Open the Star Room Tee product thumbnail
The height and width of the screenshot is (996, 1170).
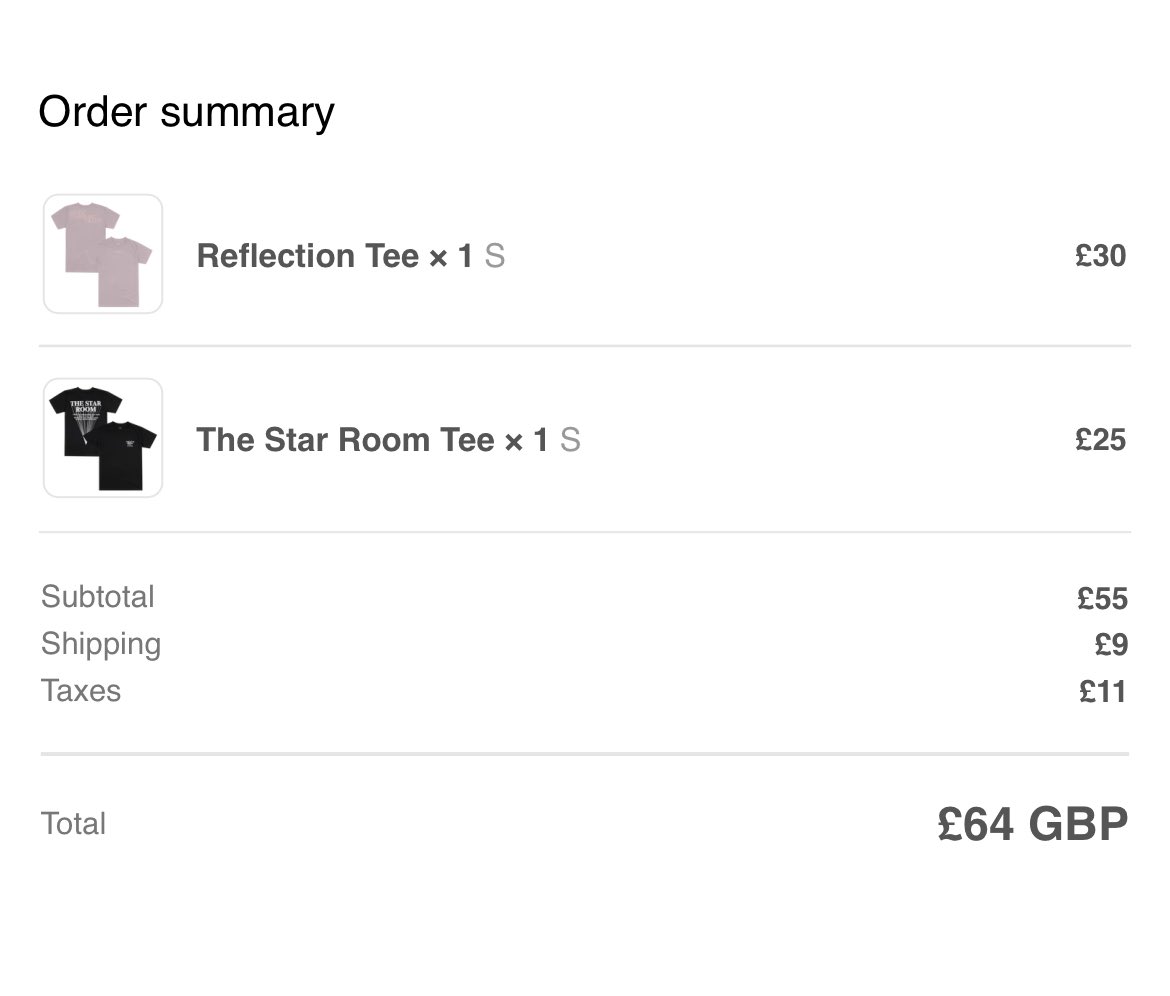[103, 438]
